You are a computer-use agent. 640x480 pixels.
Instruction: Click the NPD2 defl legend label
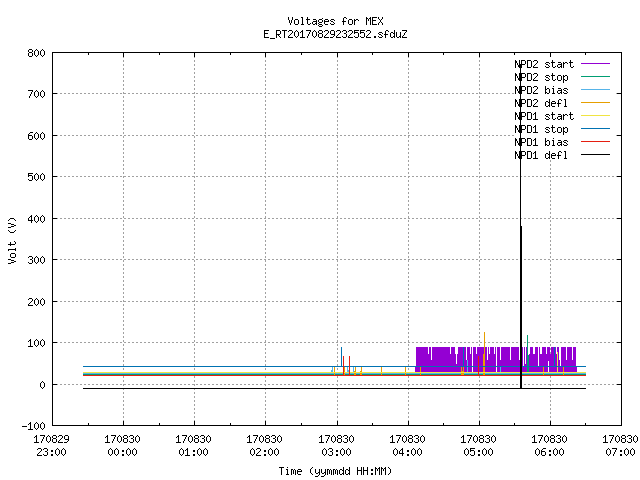[541, 103]
